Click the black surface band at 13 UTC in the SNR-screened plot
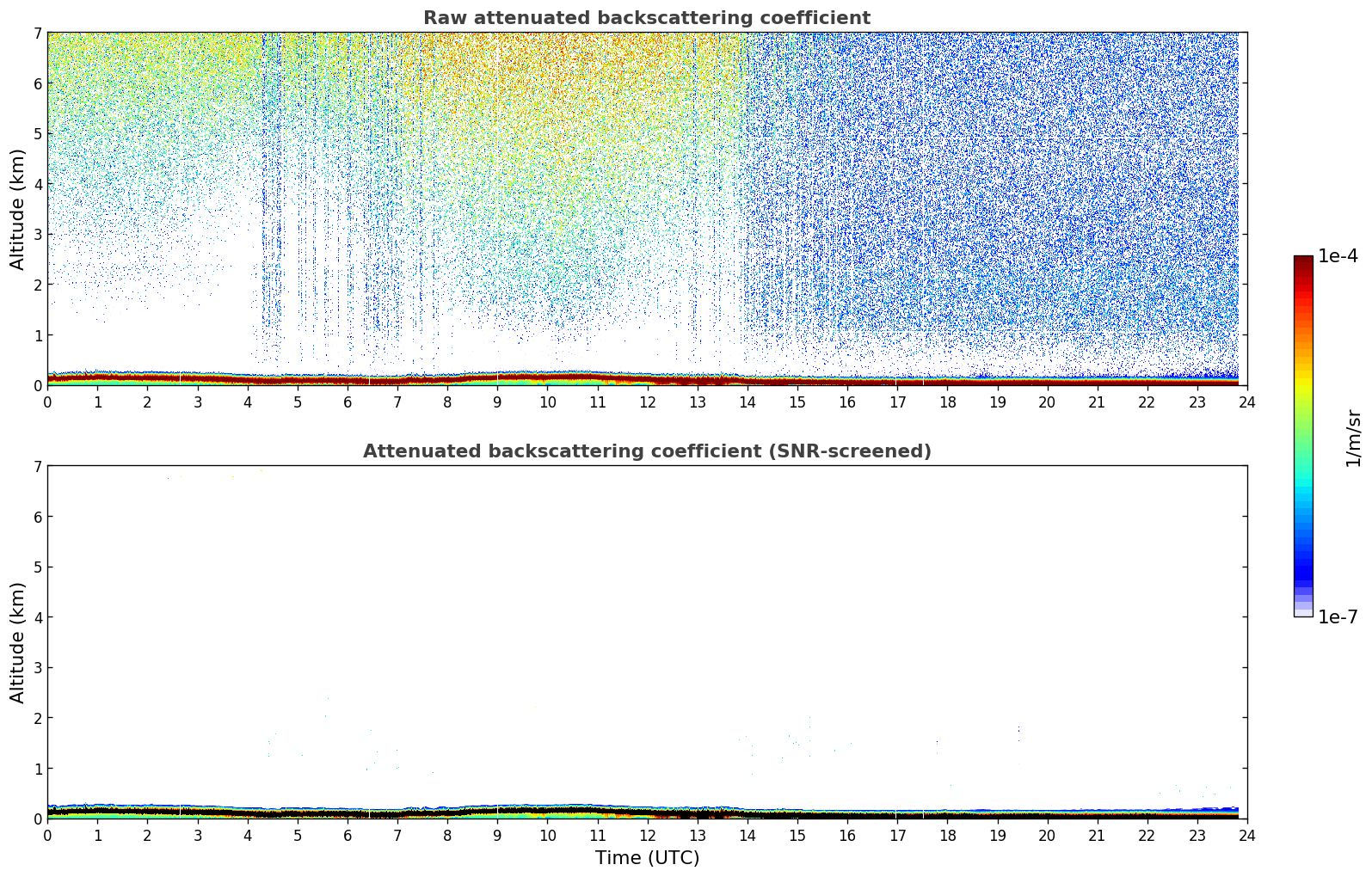The image size is (1372, 877). (x=697, y=813)
